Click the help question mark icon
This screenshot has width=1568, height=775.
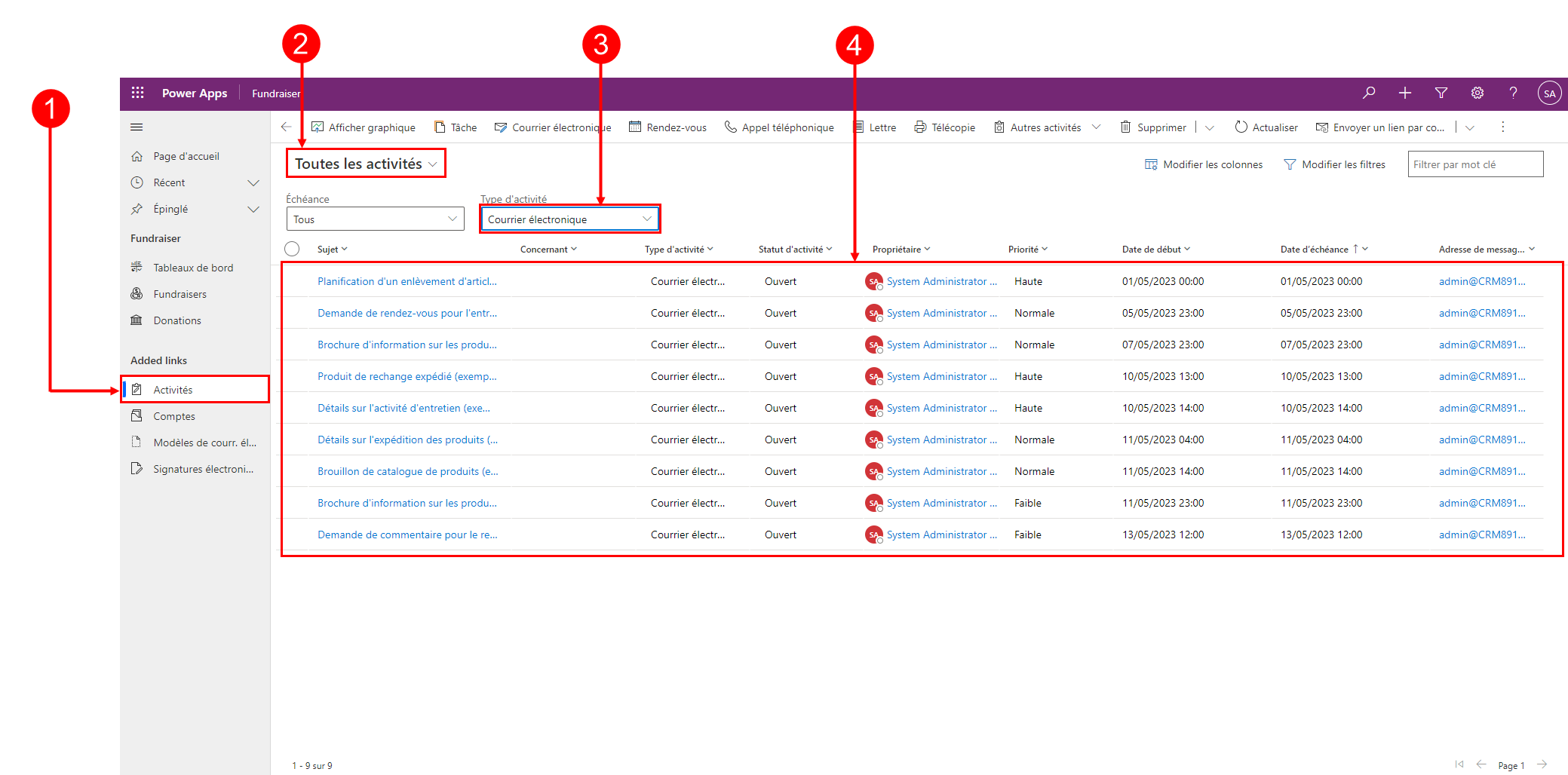click(1513, 93)
